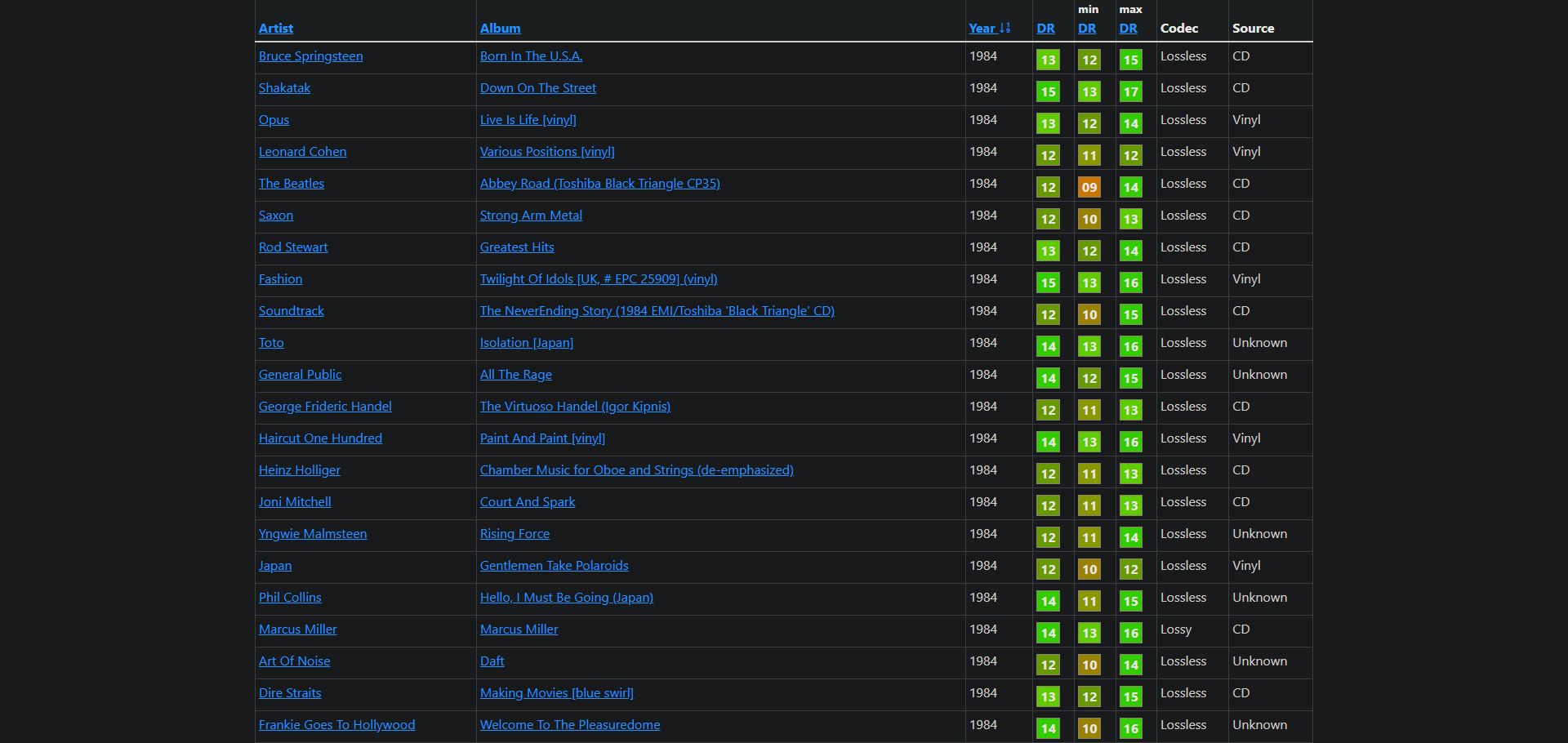
Task: Open Marcus Miller album link
Action: pos(519,630)
